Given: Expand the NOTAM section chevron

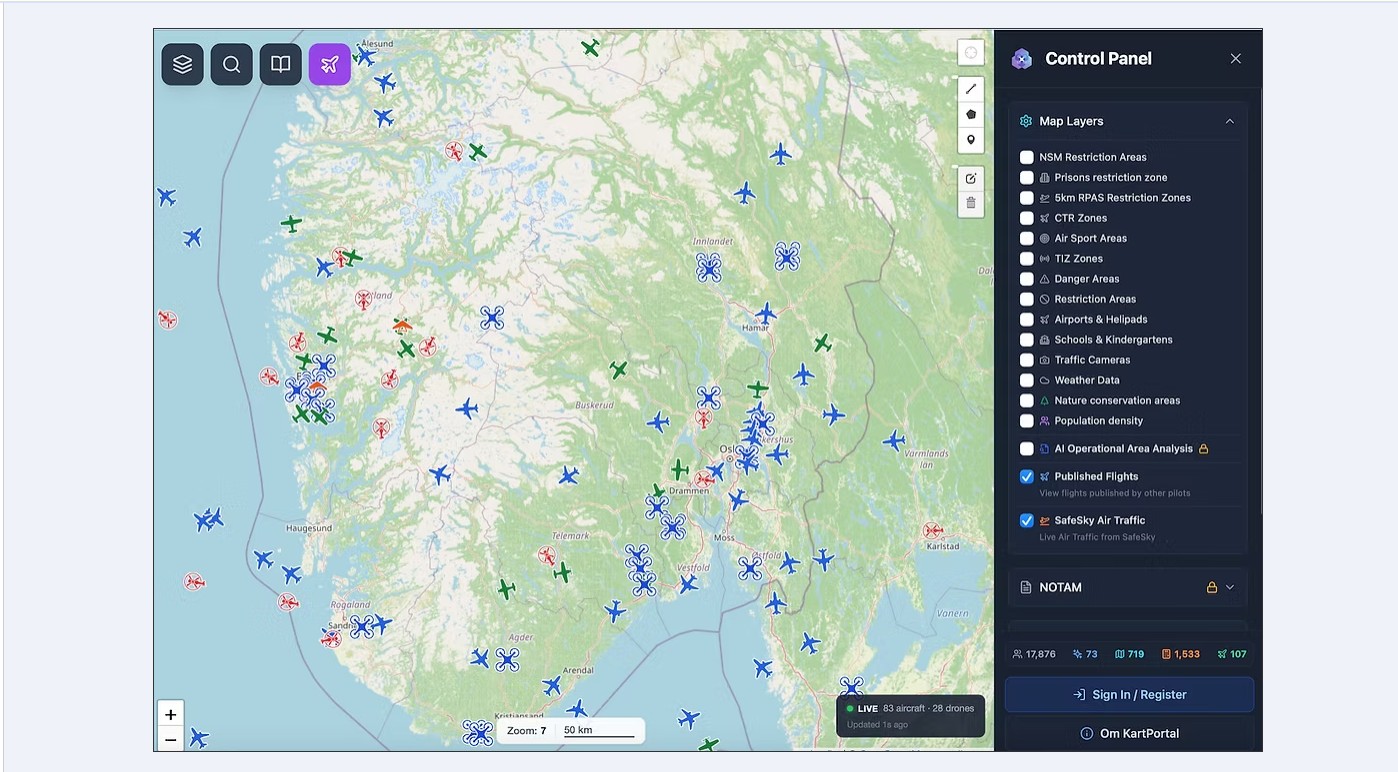Looking at the screenshot, I should pyautogui.click(x=1230, y=587).
